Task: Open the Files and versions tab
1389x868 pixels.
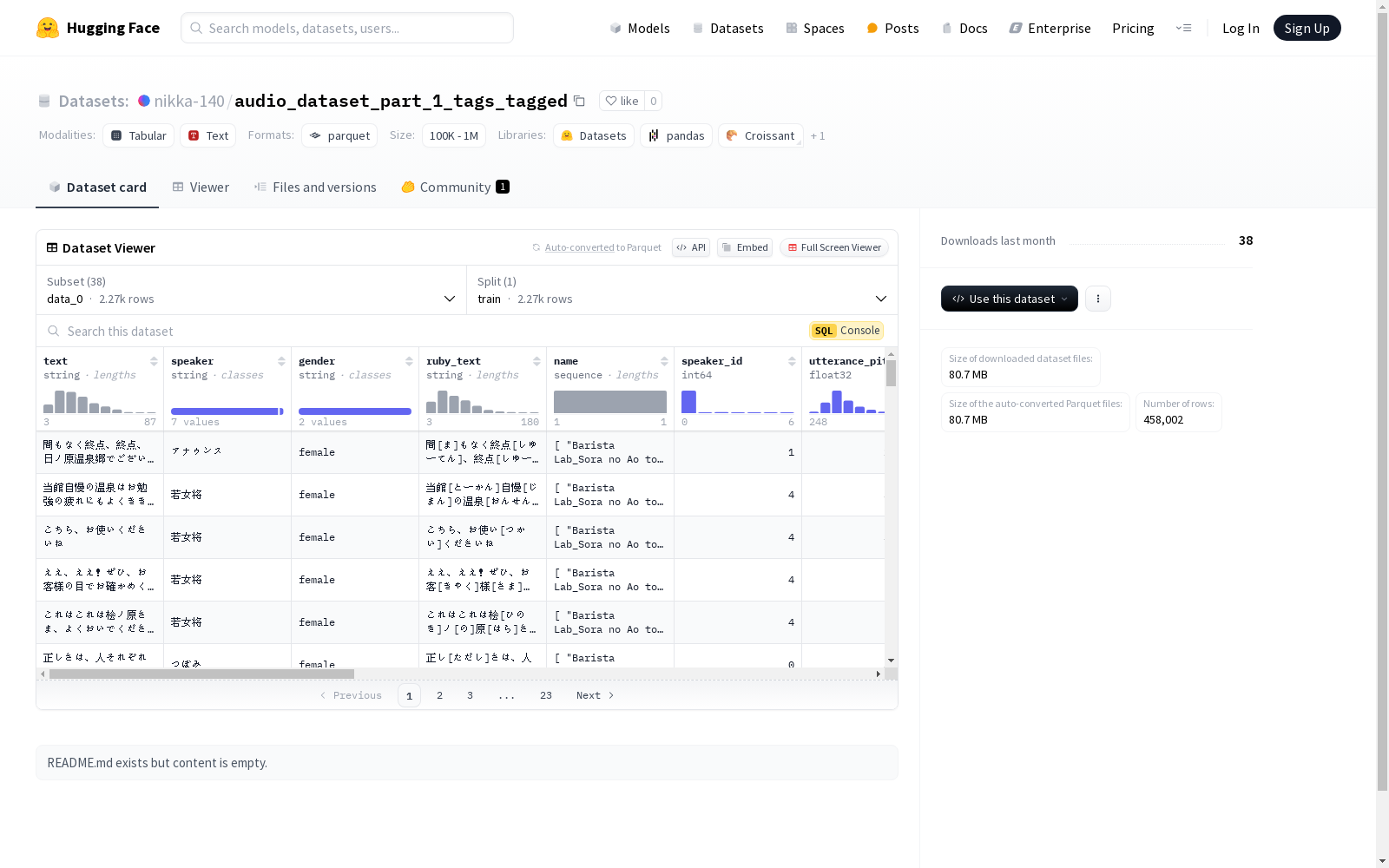Action: coord(315,187)
